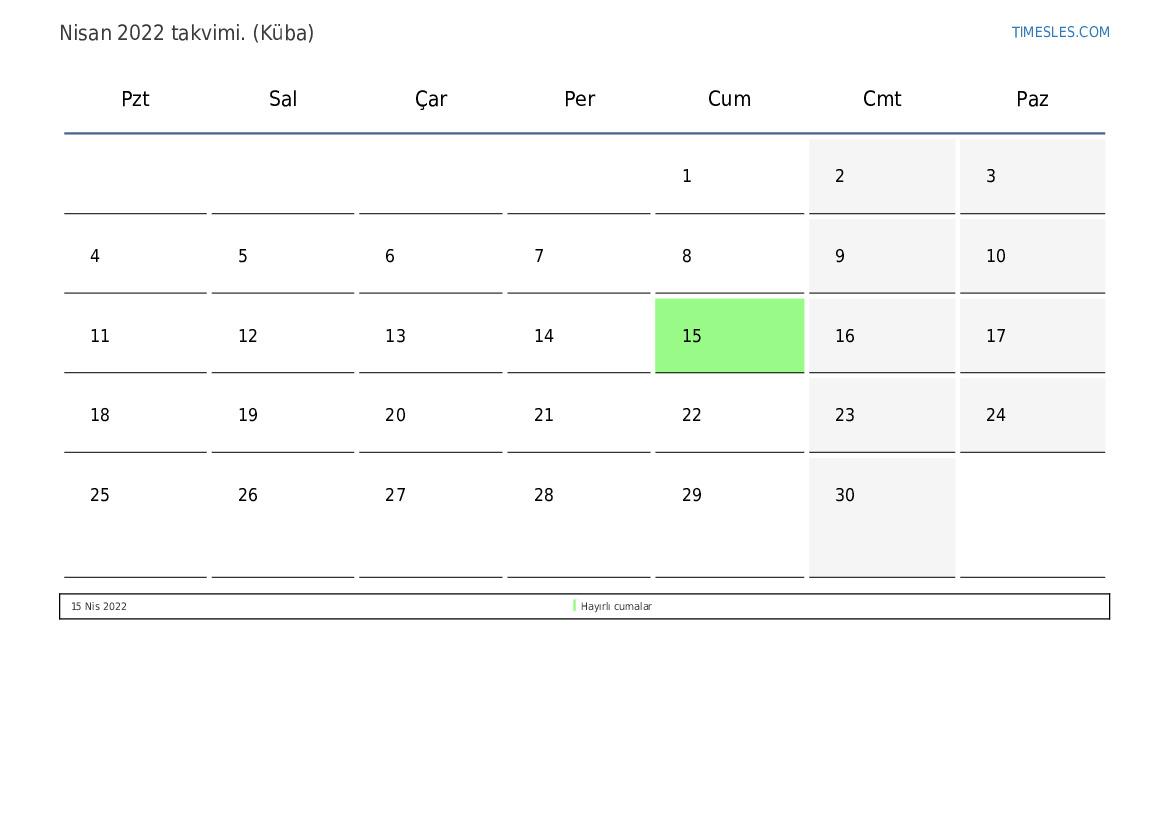Select day 19 under Sal
The width and height of the screenshot is (1169, 827).
(283, 415)
